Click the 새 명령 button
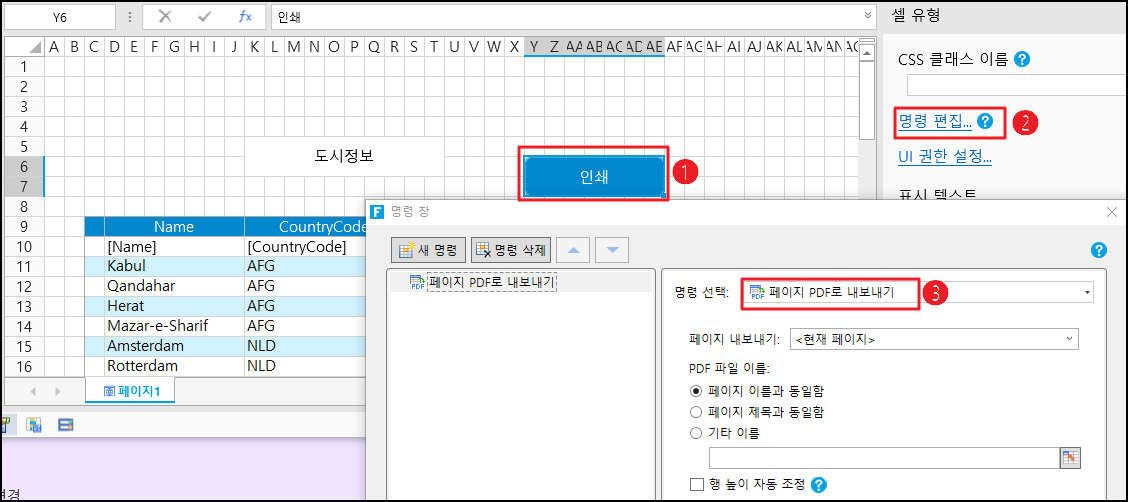Image resolution: width=1128 pixels, height=502 pixels. tap(429, 249)
